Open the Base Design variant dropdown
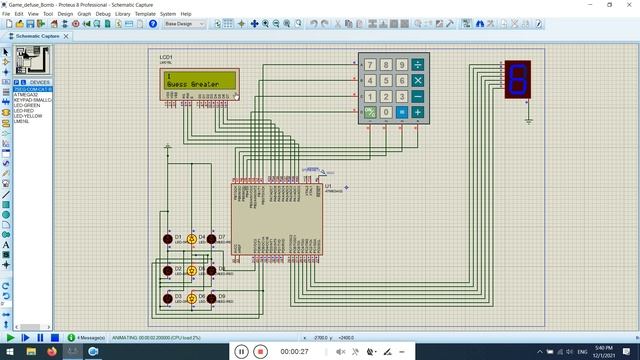Screen dimensions: 640x360 click(x=184, y=24)
